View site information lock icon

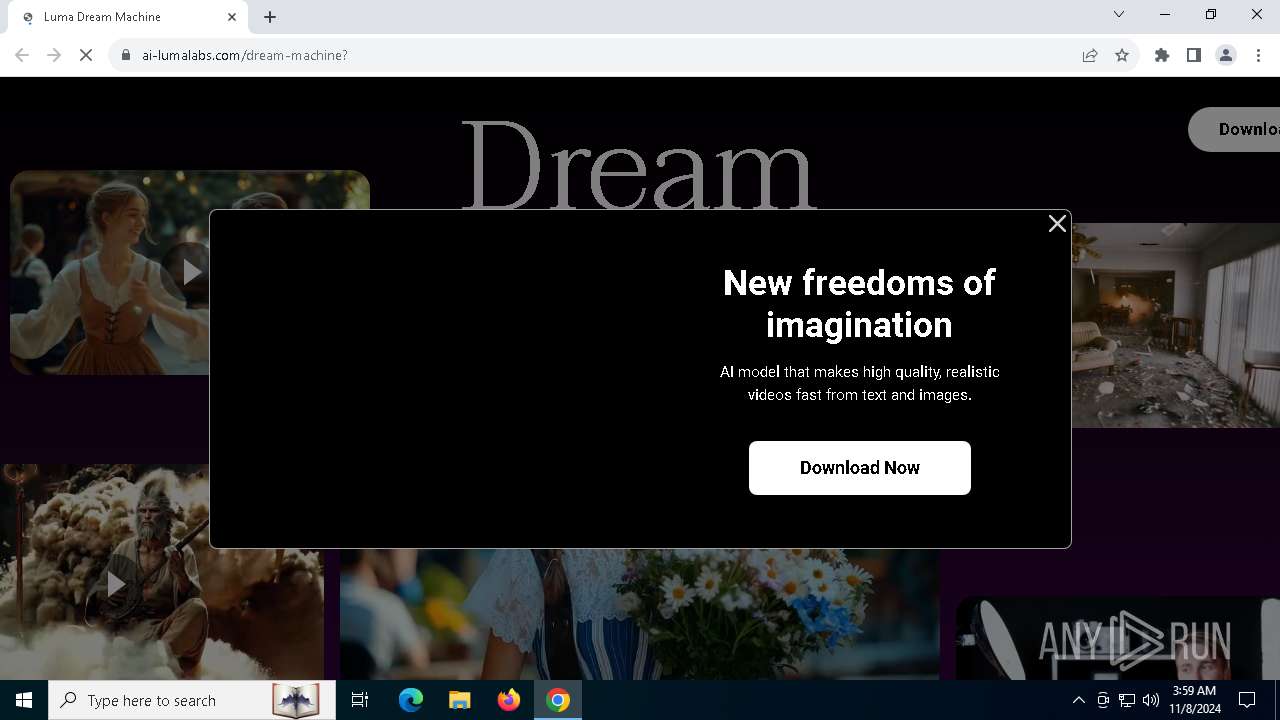pyautogui.click(x=126, y=55)
